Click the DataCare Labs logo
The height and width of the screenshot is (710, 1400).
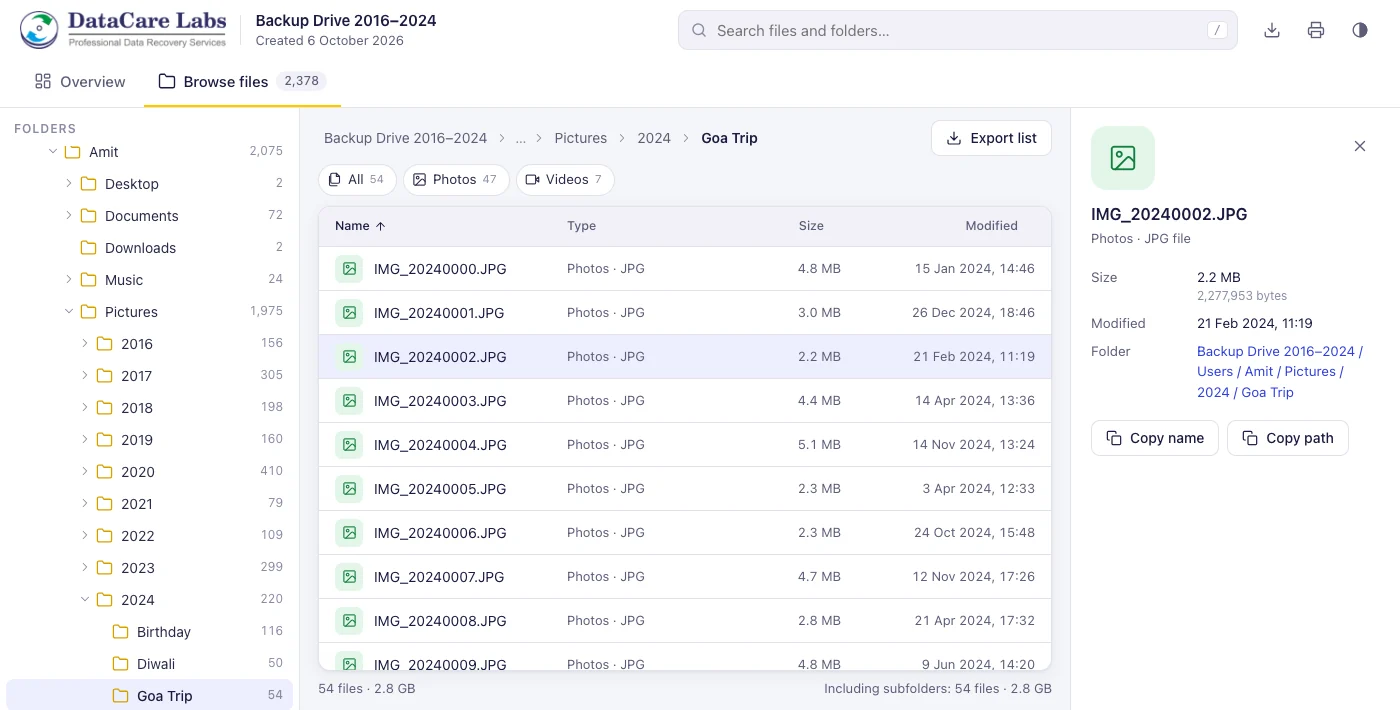[124, 30]
